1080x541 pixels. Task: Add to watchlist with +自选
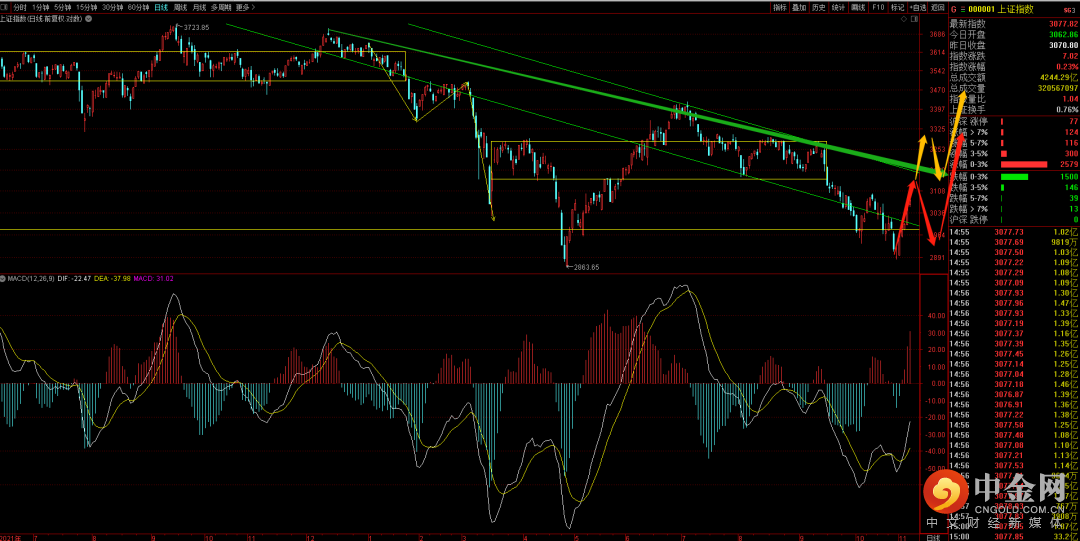point(917,6)
